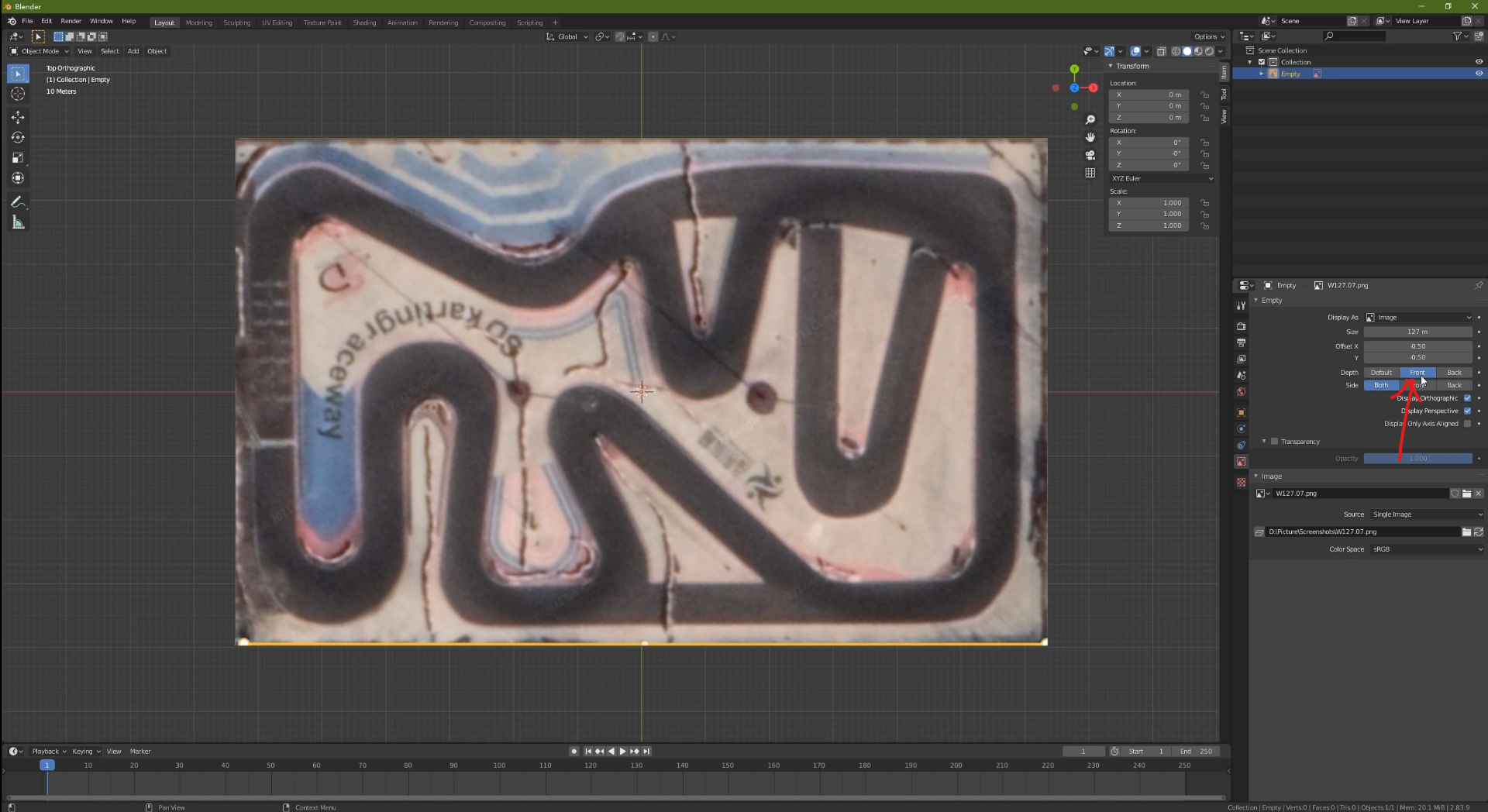Select the Measure tool
1488x812 pixels.
pyautogui.click(x=18, y=223)
